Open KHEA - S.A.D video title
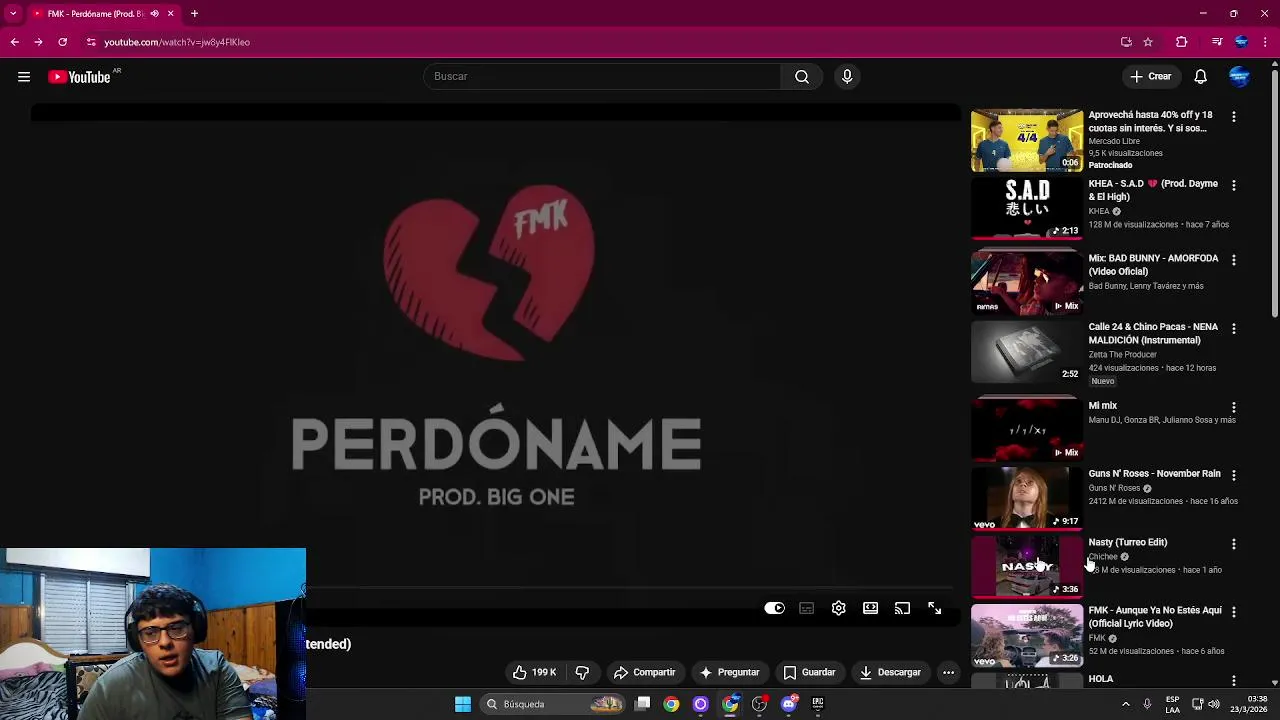1280x720 pixels. tap(1153, 190)
